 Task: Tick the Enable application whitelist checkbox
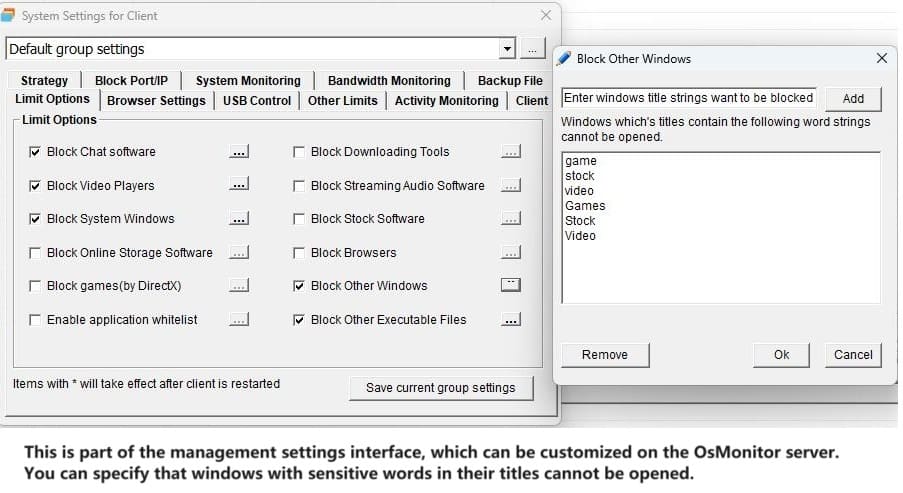tap(35, 320)
